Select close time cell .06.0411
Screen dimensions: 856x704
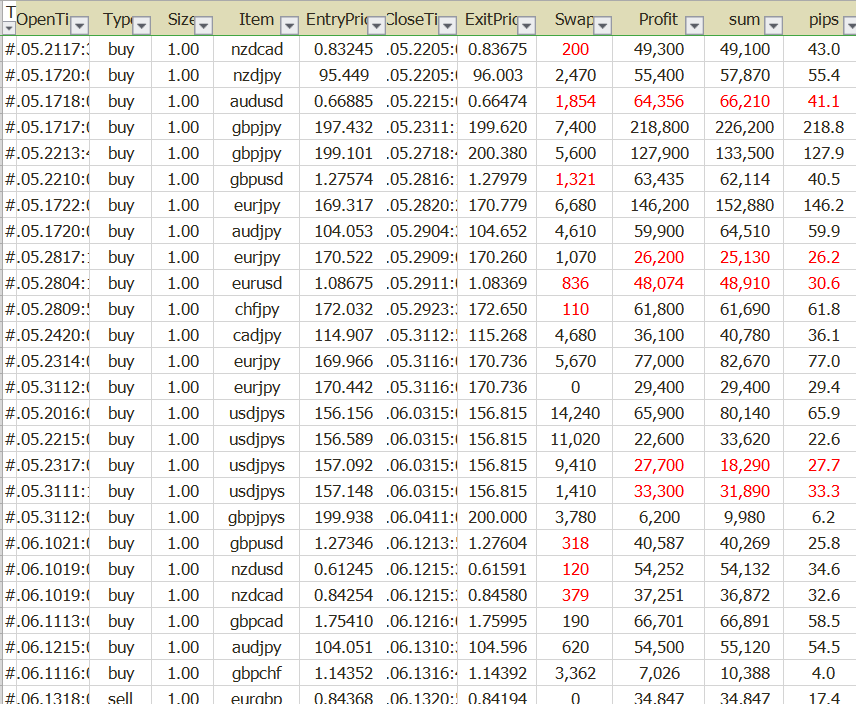pos(421,517)
